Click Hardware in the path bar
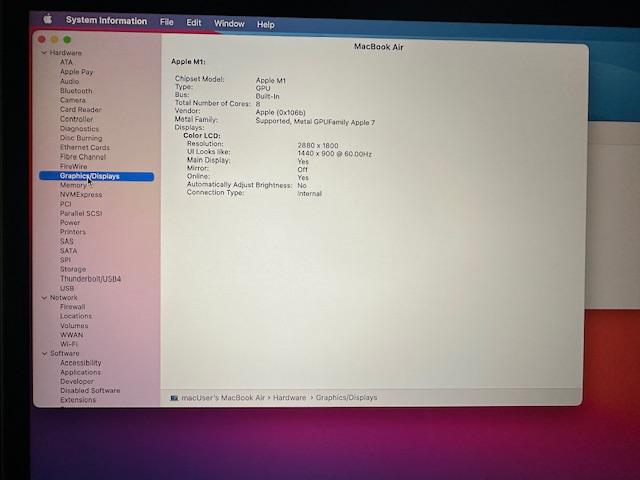The width and height of the screenshot is (640, 480). click(289, 398)
